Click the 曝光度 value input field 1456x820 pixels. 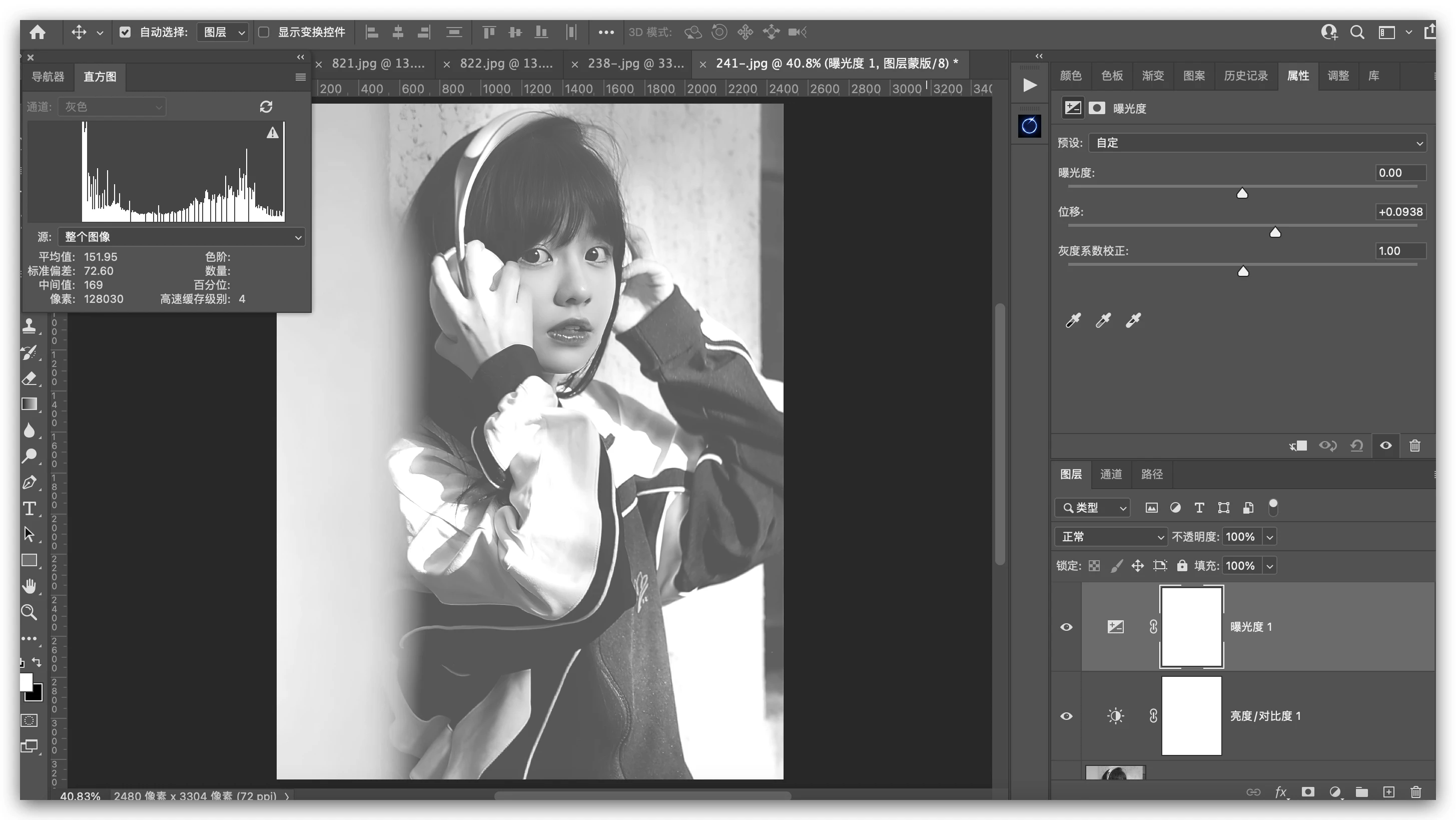tap(1399, 173)
